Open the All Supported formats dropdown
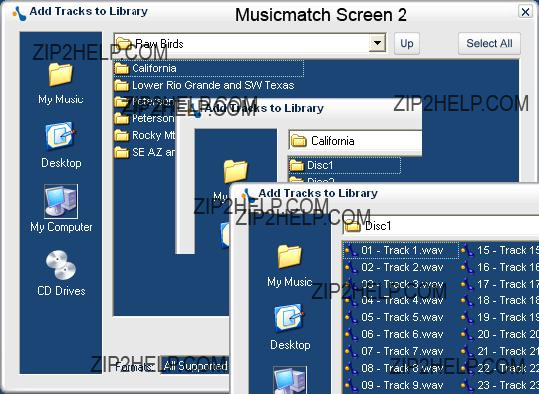Screen dimensions: 539x394 (195, 366)
